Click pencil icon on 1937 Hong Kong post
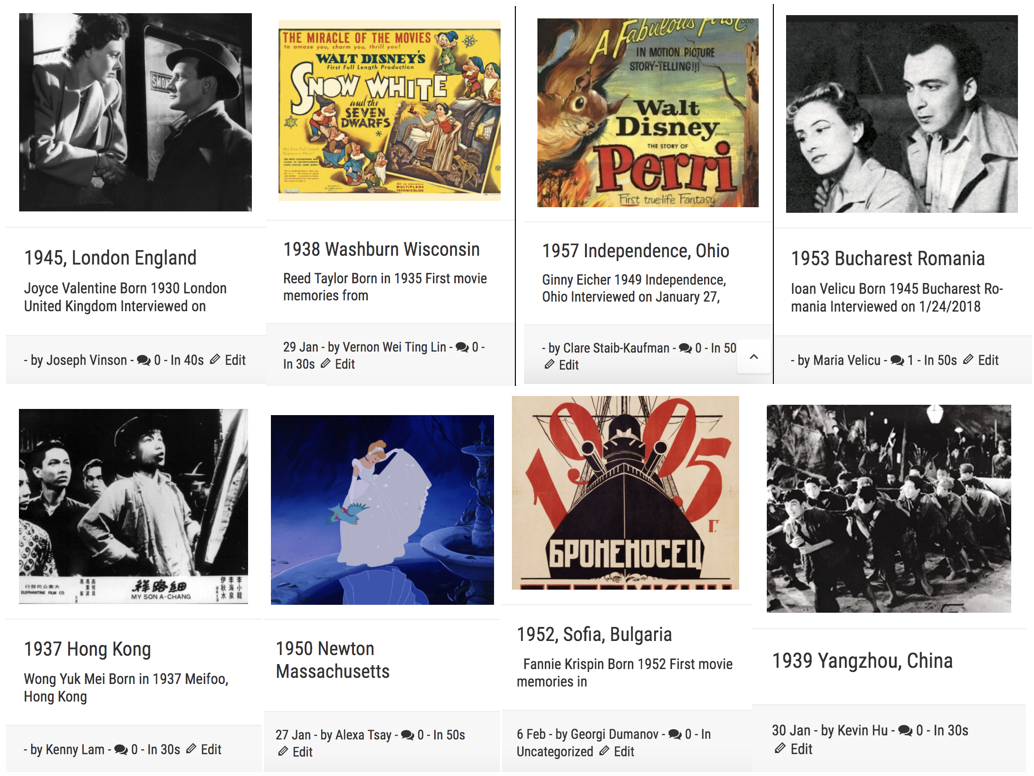Screen dimensions: 1034x776 [191, 749]
